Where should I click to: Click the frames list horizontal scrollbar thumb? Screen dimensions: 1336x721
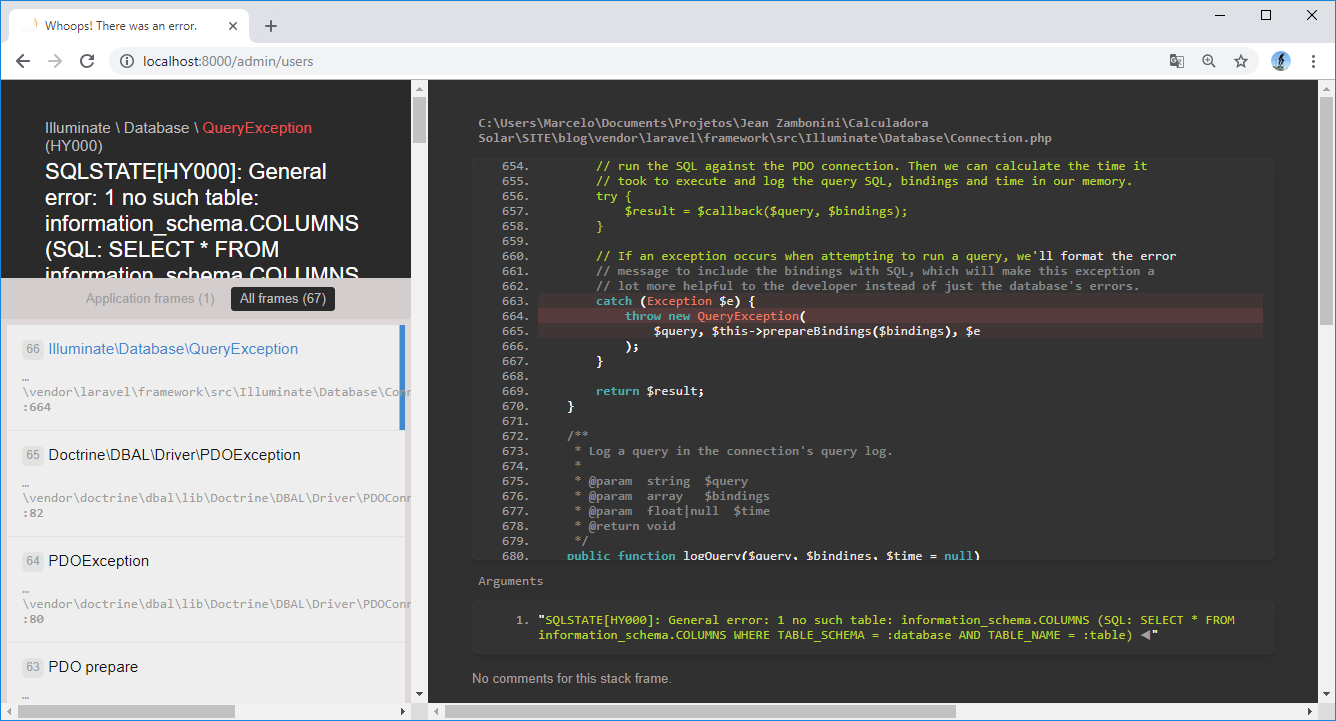(x=126, y=711)
